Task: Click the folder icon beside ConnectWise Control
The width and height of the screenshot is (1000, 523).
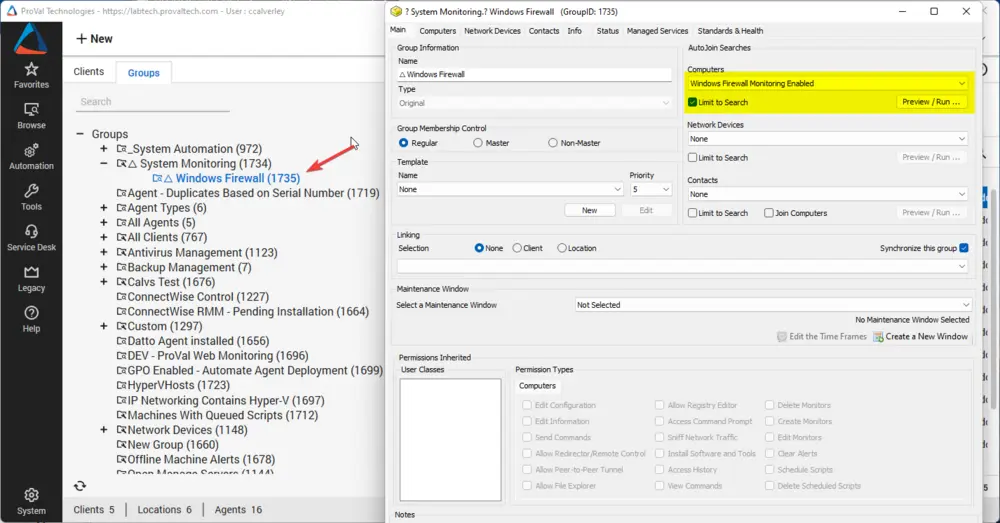Action: 121,297
